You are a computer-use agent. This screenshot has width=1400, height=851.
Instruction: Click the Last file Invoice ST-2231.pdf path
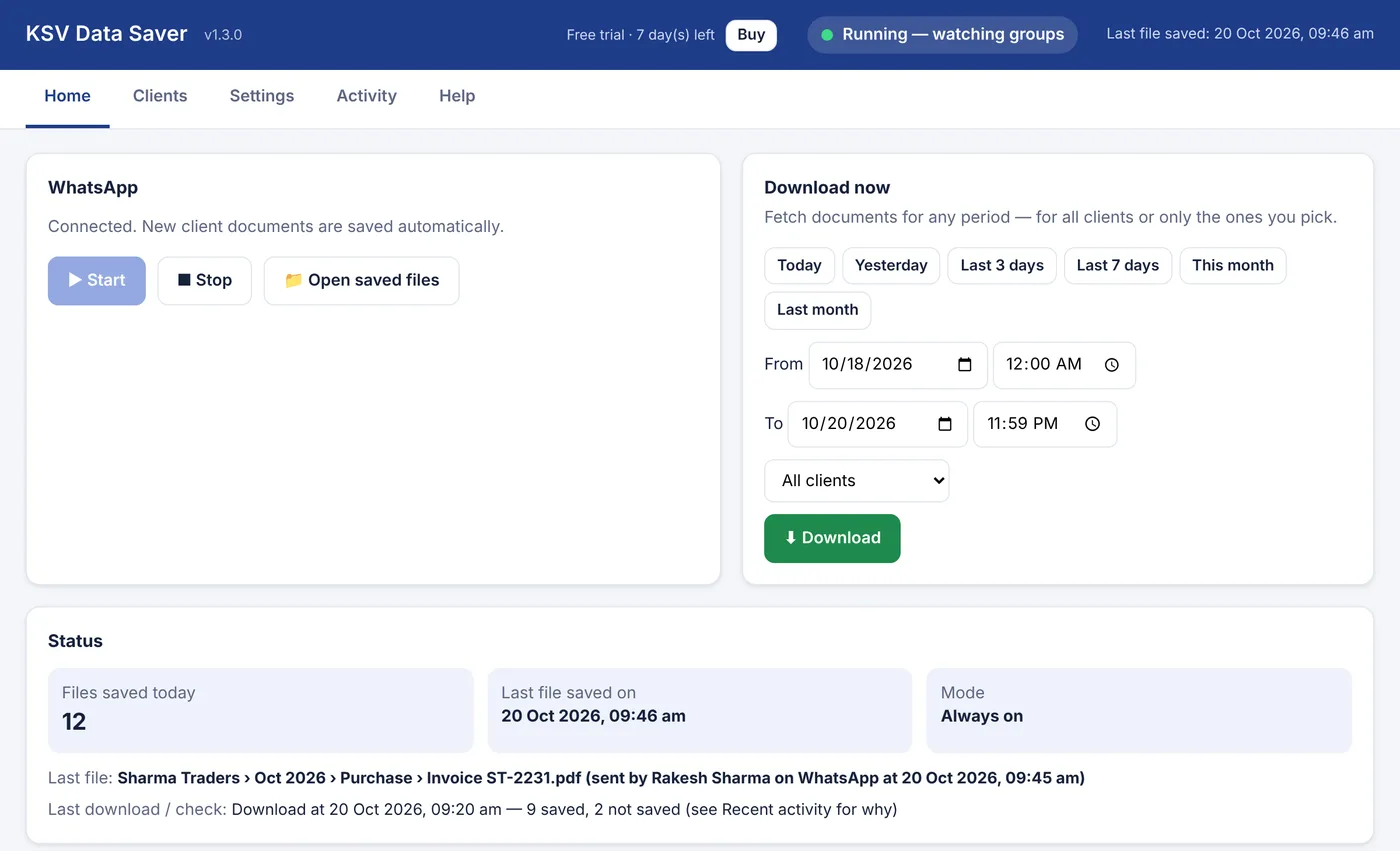(x=601, y=778)
